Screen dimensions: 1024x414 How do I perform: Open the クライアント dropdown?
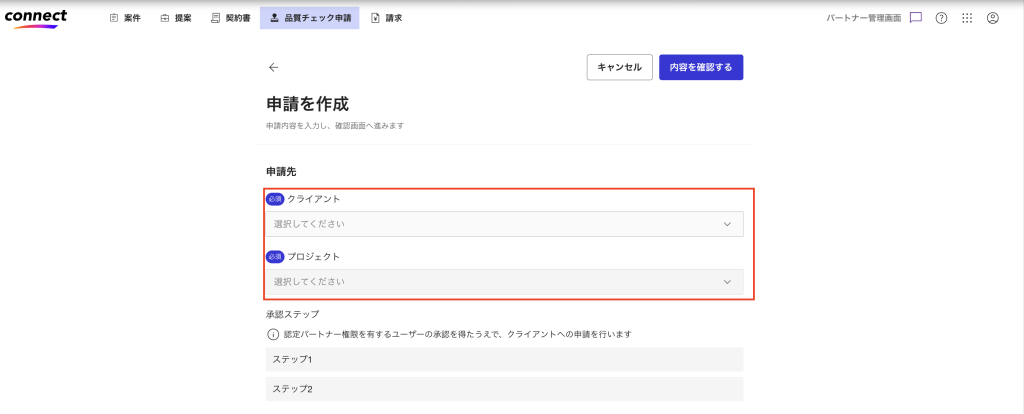(x=504, y=224)
